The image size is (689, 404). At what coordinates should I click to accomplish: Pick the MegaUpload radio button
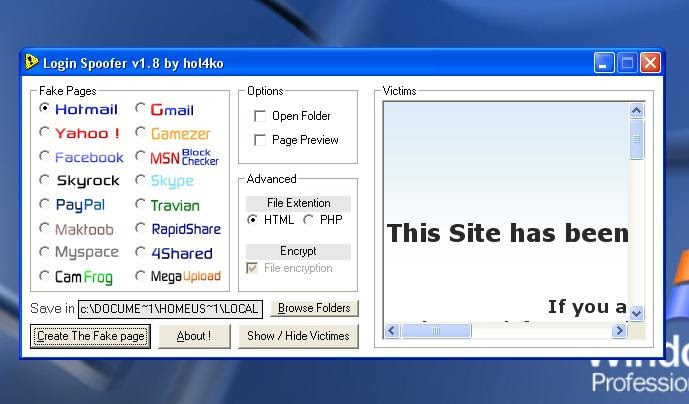click(x=140, y=276)
